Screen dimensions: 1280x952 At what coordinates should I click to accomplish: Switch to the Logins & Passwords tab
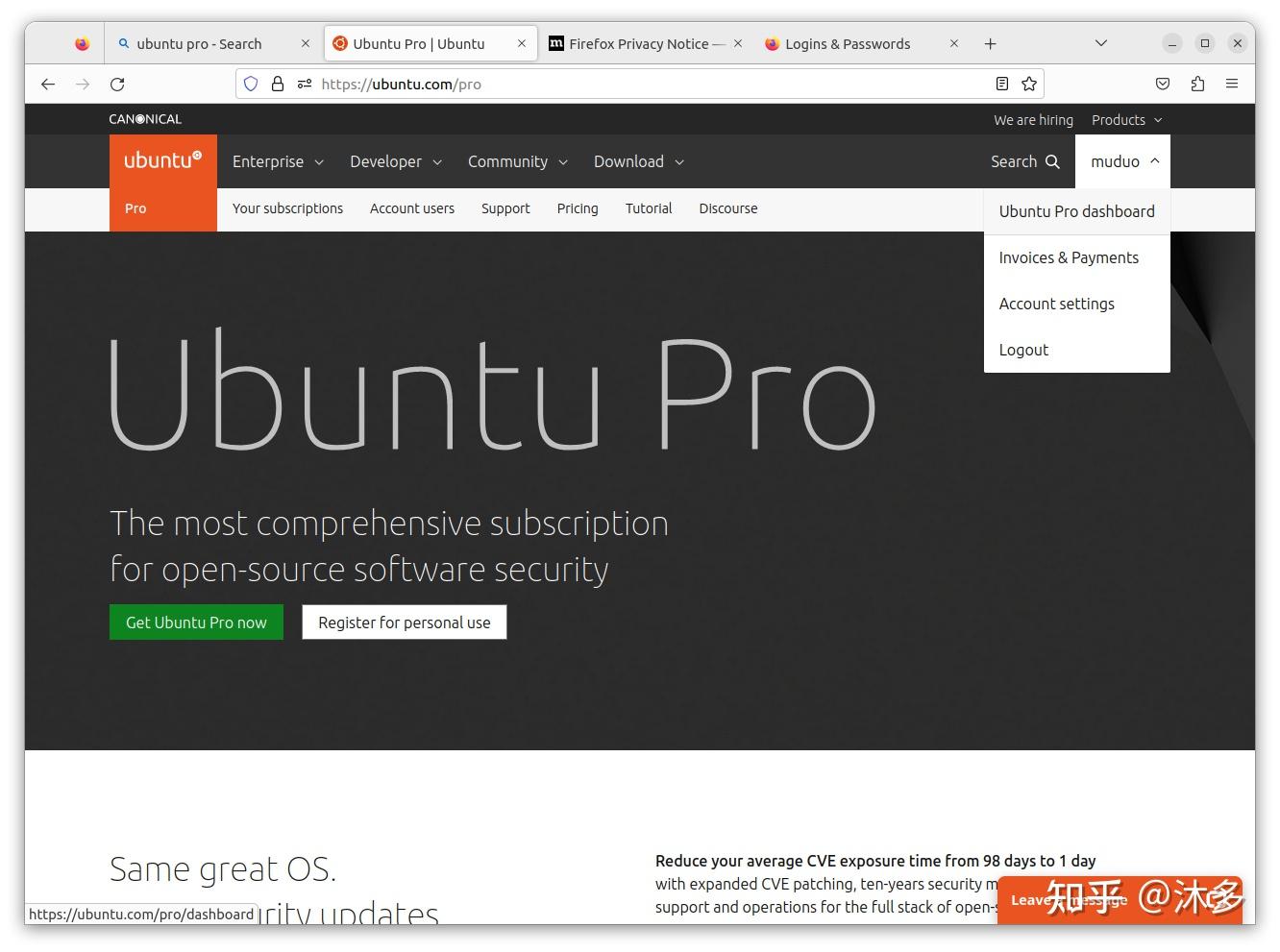849,43
